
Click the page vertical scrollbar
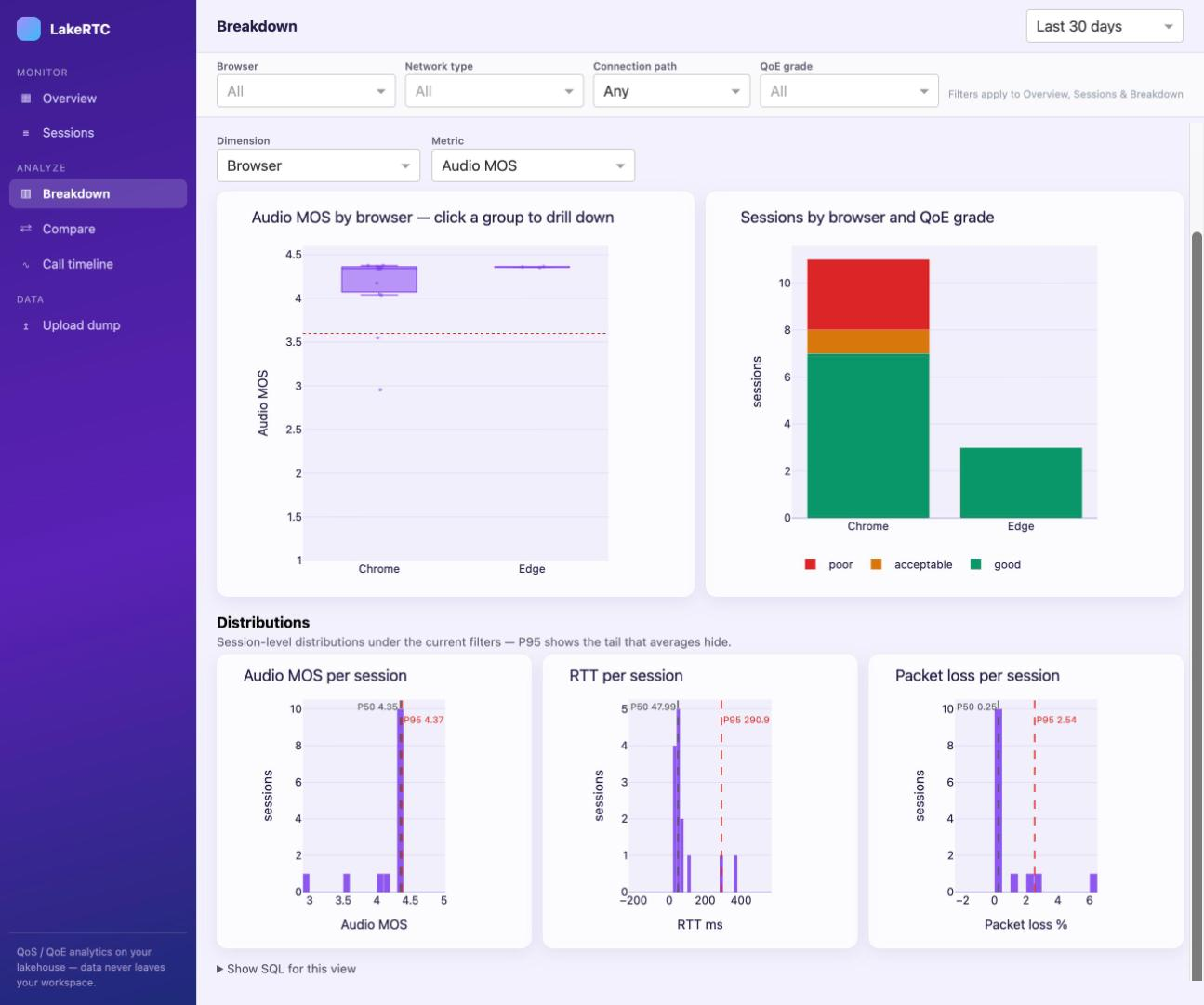(1197, 605)
